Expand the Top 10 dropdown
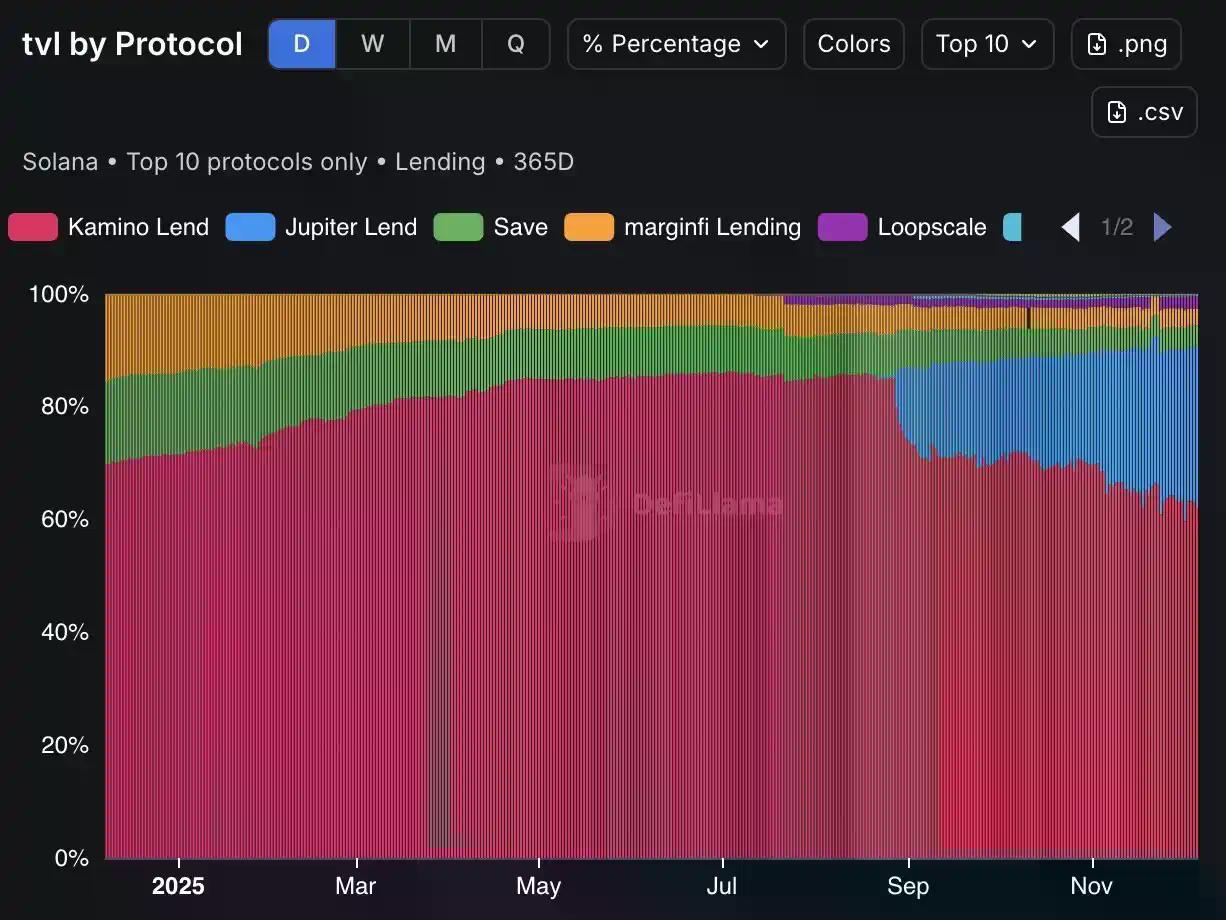 (x=986, y=44)
